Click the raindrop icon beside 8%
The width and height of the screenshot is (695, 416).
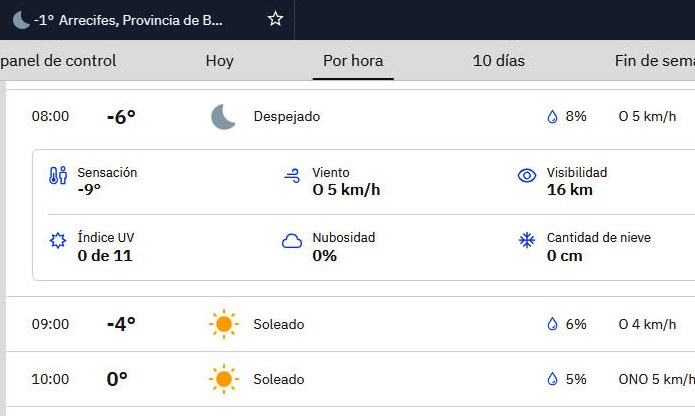(x=551, y=116)
